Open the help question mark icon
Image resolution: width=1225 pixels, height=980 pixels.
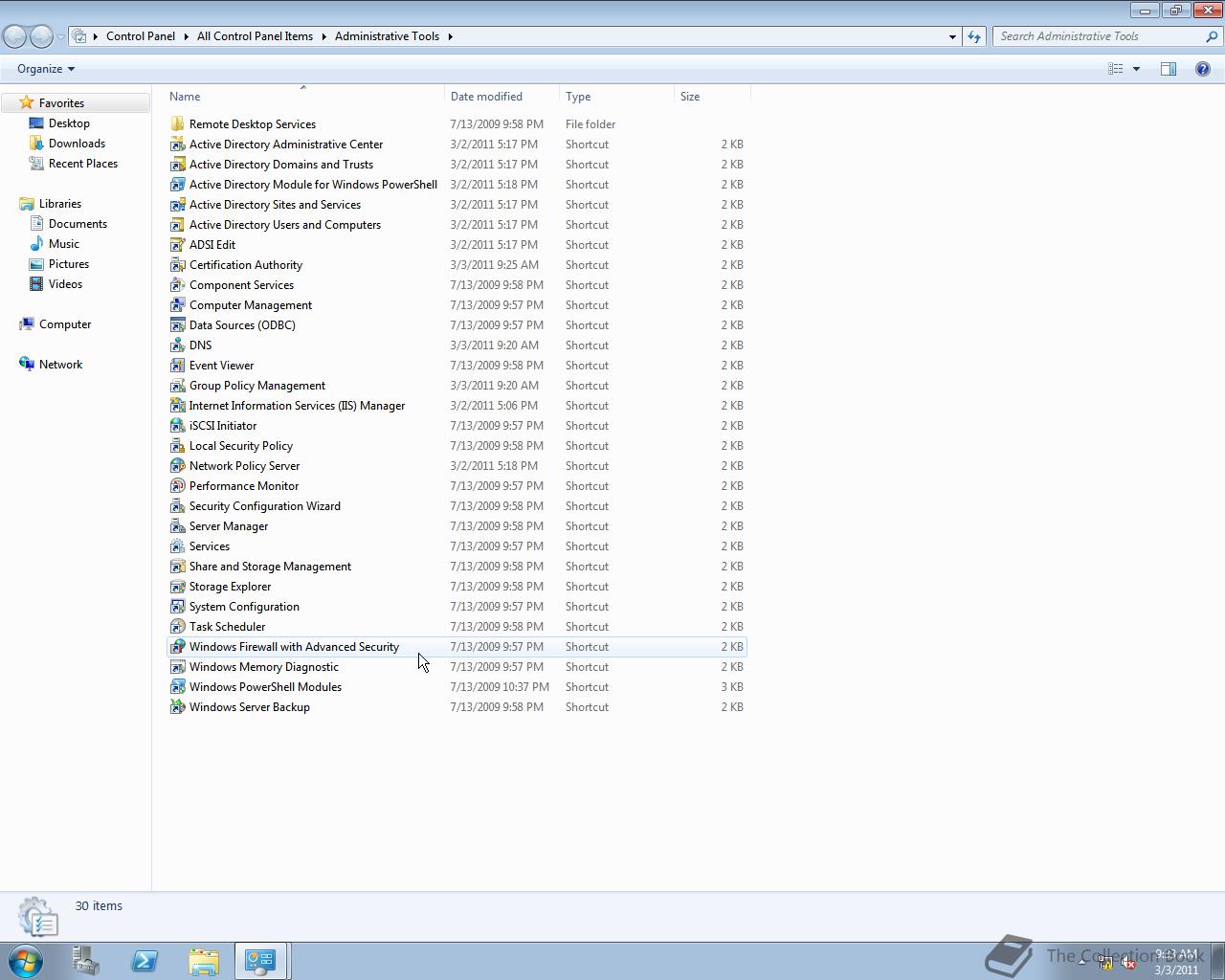[x=1203, y=69]
